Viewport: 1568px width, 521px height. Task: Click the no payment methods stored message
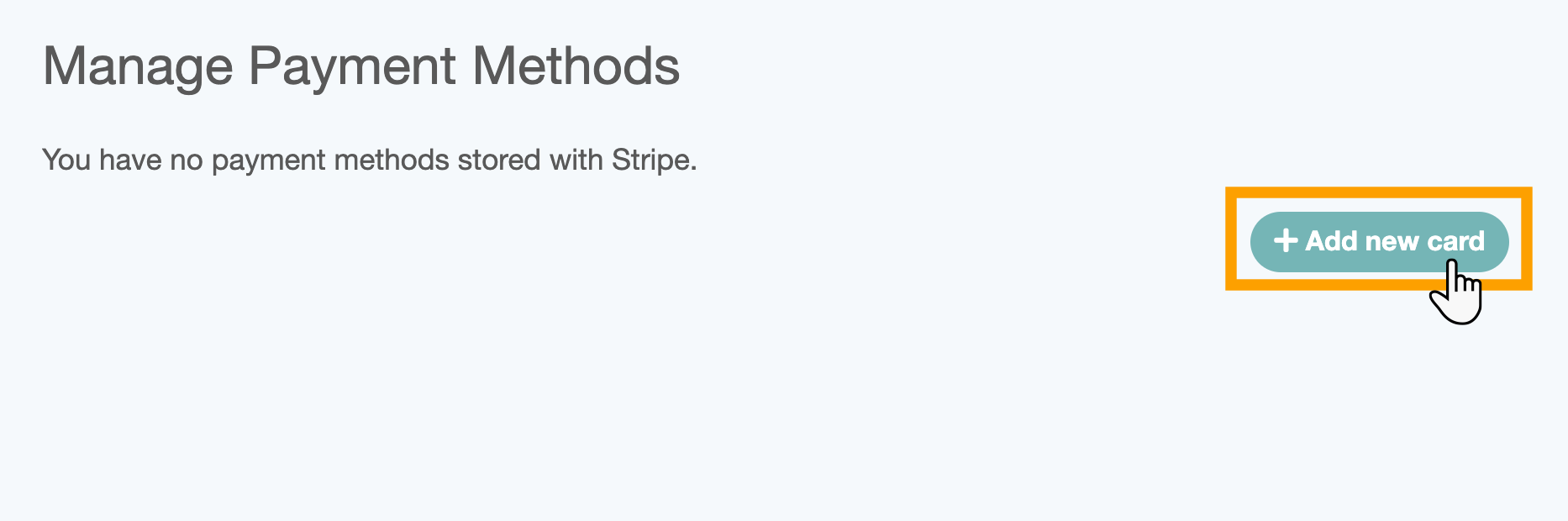370,160
